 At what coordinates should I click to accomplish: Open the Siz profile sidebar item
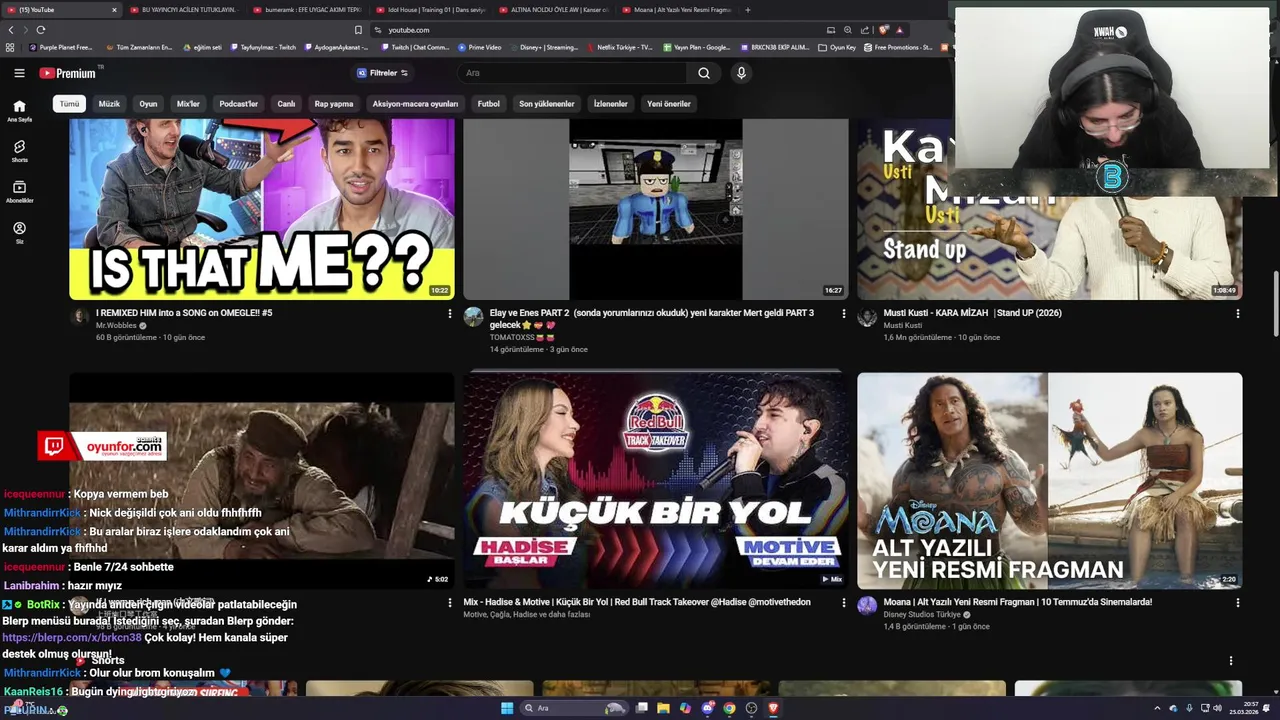(x=19, y=233)
